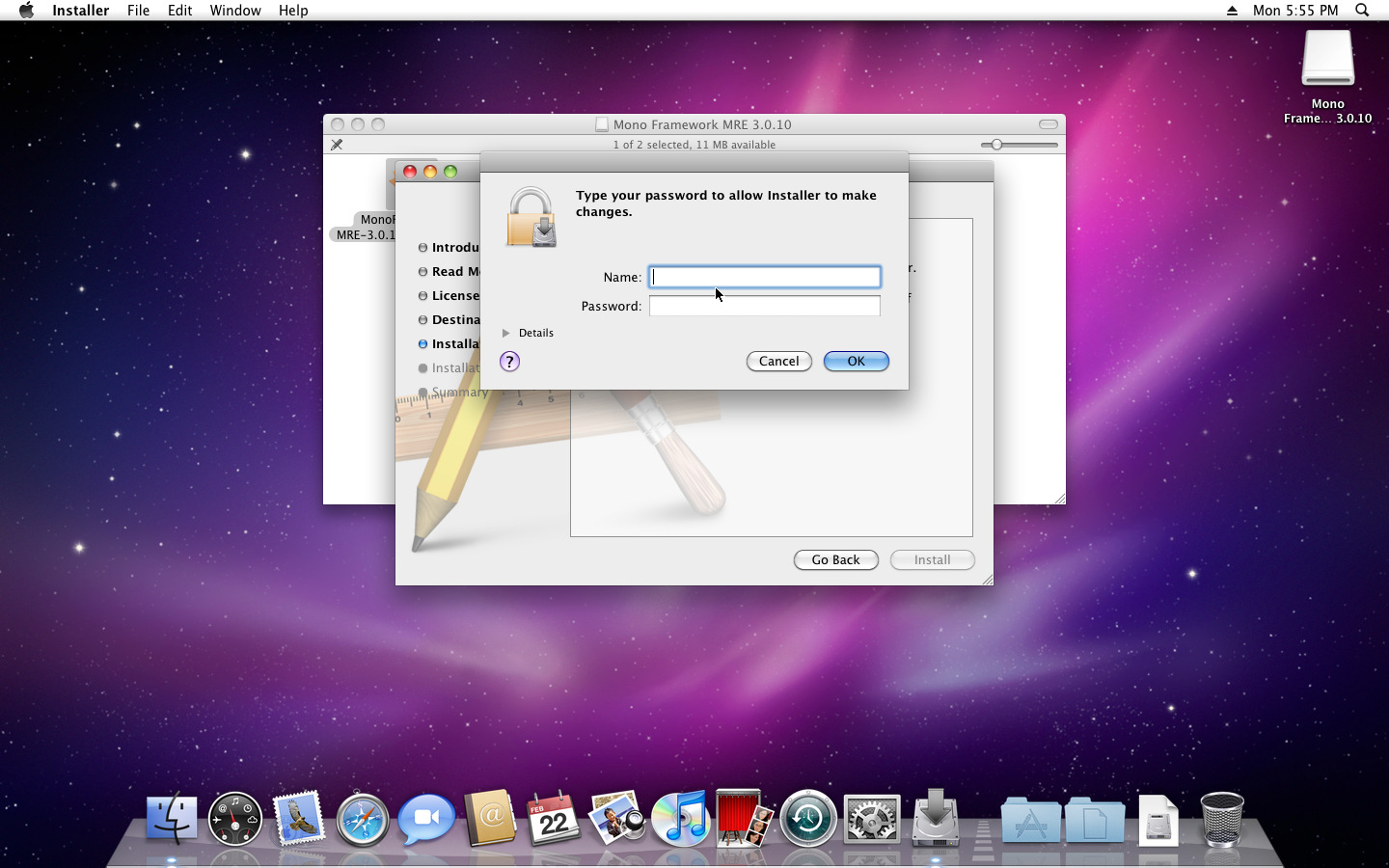Open Spotlight search magnifier icon
This screenshot has width=1389, height=868.
(x=1362, y=11)
